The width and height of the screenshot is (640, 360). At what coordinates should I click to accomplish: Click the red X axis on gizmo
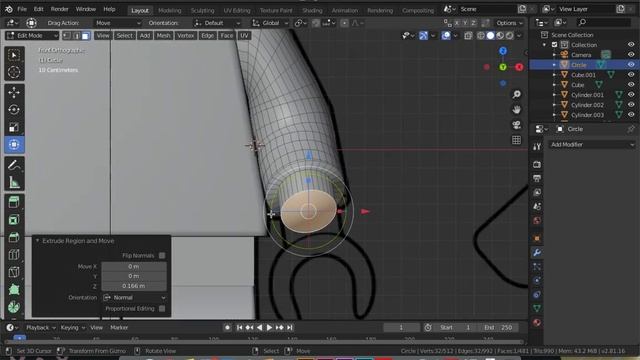tap(519, 67)
